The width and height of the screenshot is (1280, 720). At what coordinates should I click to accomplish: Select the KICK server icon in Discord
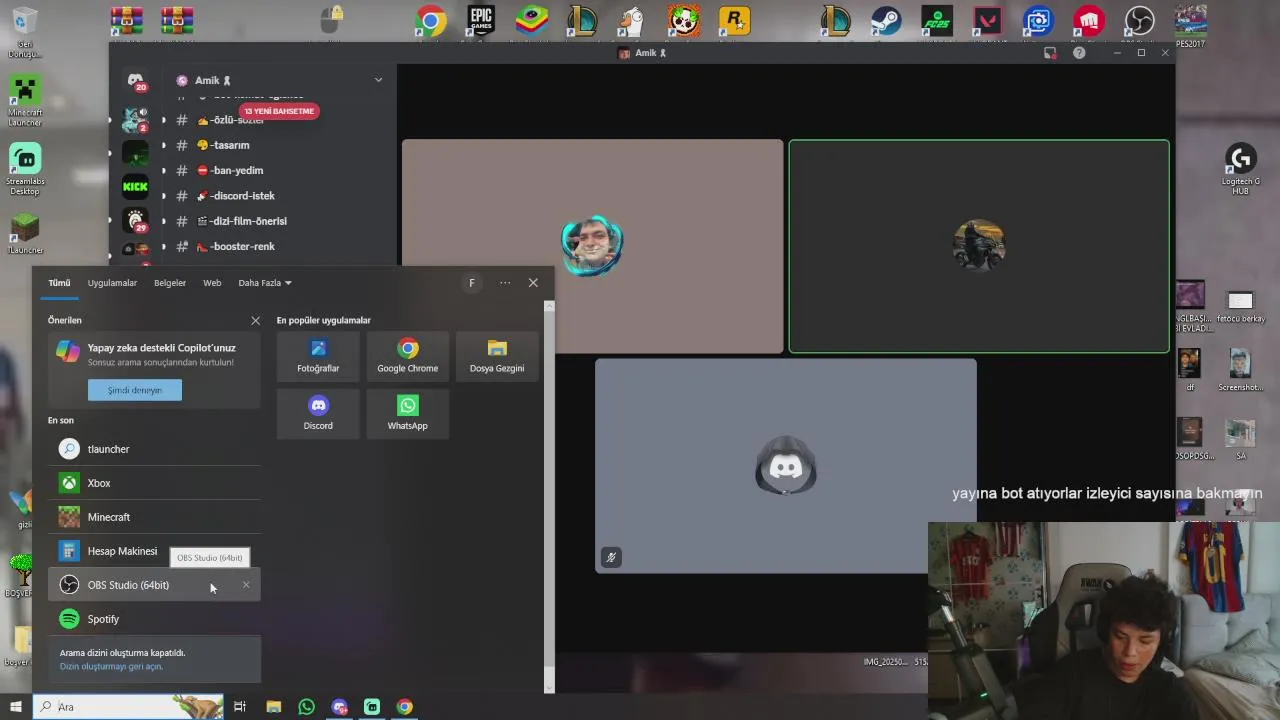tap(135, 186)
